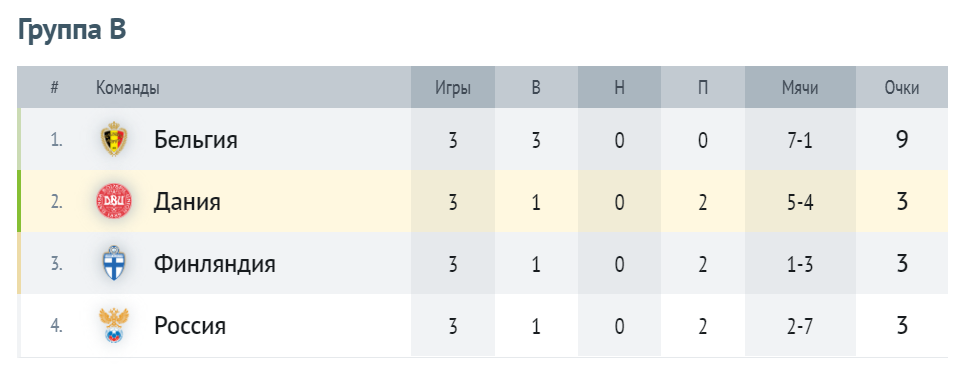Viewport: 968px width, 376px height.
Task: Click the Команды column header
Action: tap(128, 88)
